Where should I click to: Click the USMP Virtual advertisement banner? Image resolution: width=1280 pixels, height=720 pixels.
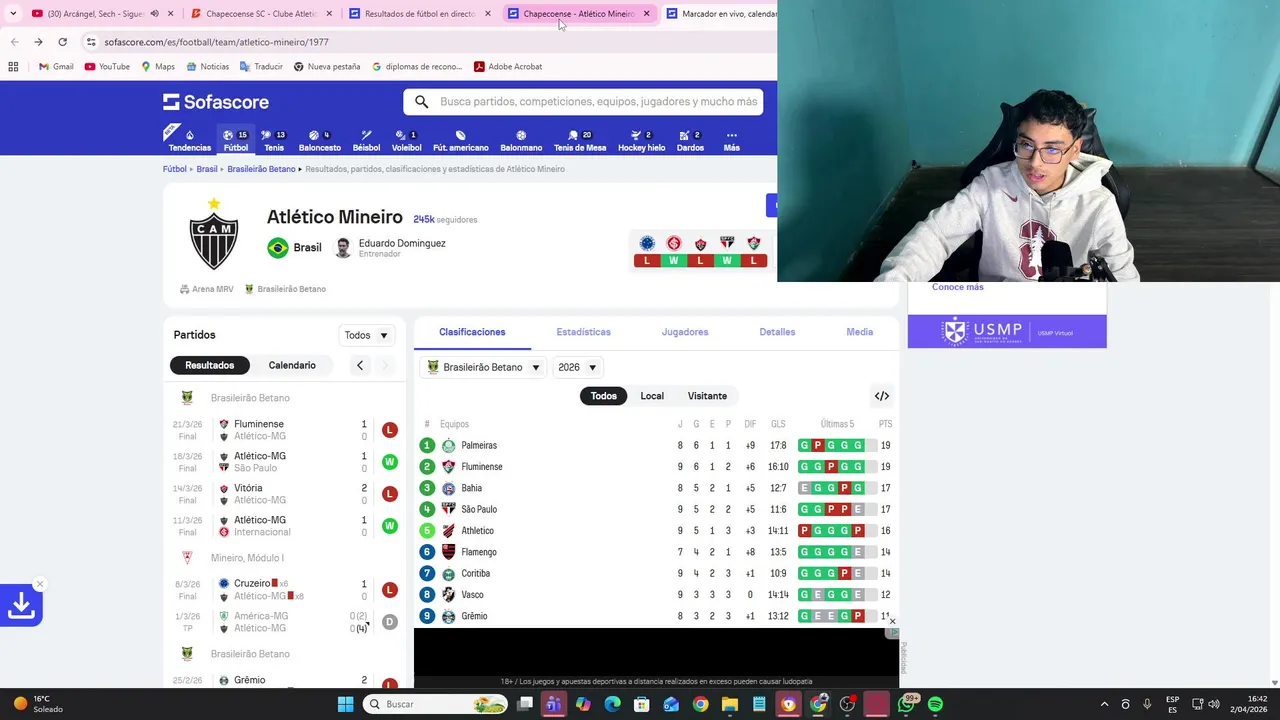coord(1007,331)
